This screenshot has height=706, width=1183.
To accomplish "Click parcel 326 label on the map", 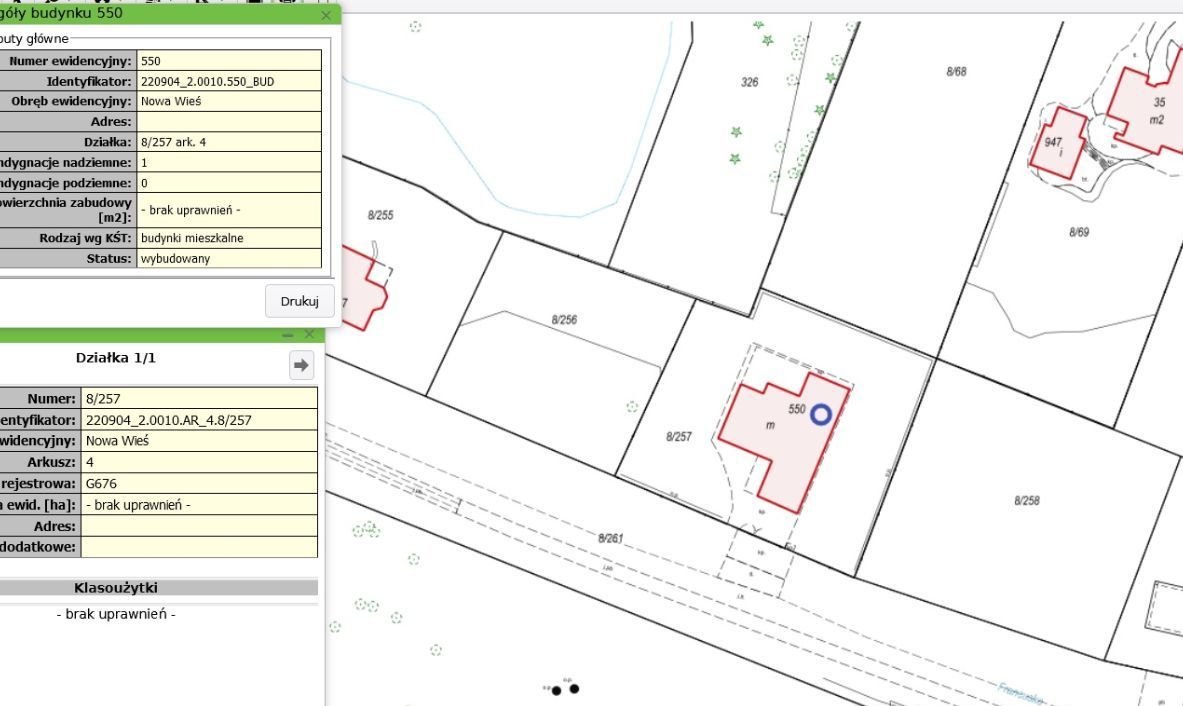I will click(749, 82).
